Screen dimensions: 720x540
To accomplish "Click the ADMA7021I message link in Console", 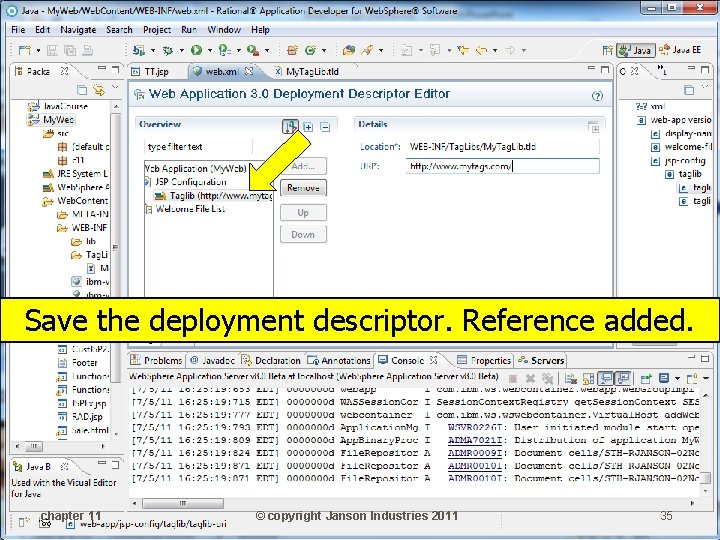I will coord(475,440).
